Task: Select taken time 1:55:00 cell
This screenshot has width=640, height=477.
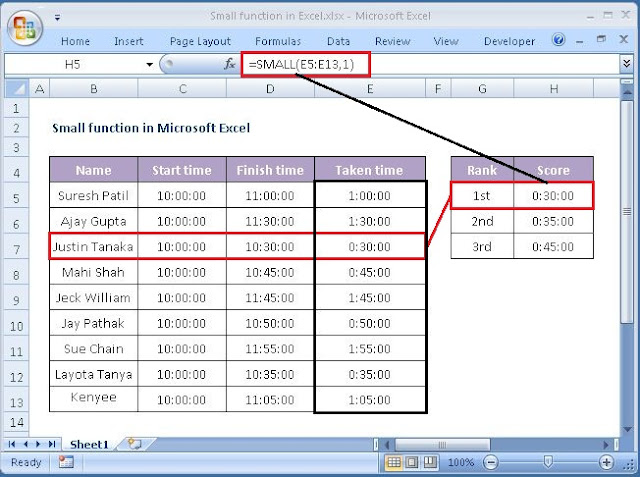Action: [370, 348]
